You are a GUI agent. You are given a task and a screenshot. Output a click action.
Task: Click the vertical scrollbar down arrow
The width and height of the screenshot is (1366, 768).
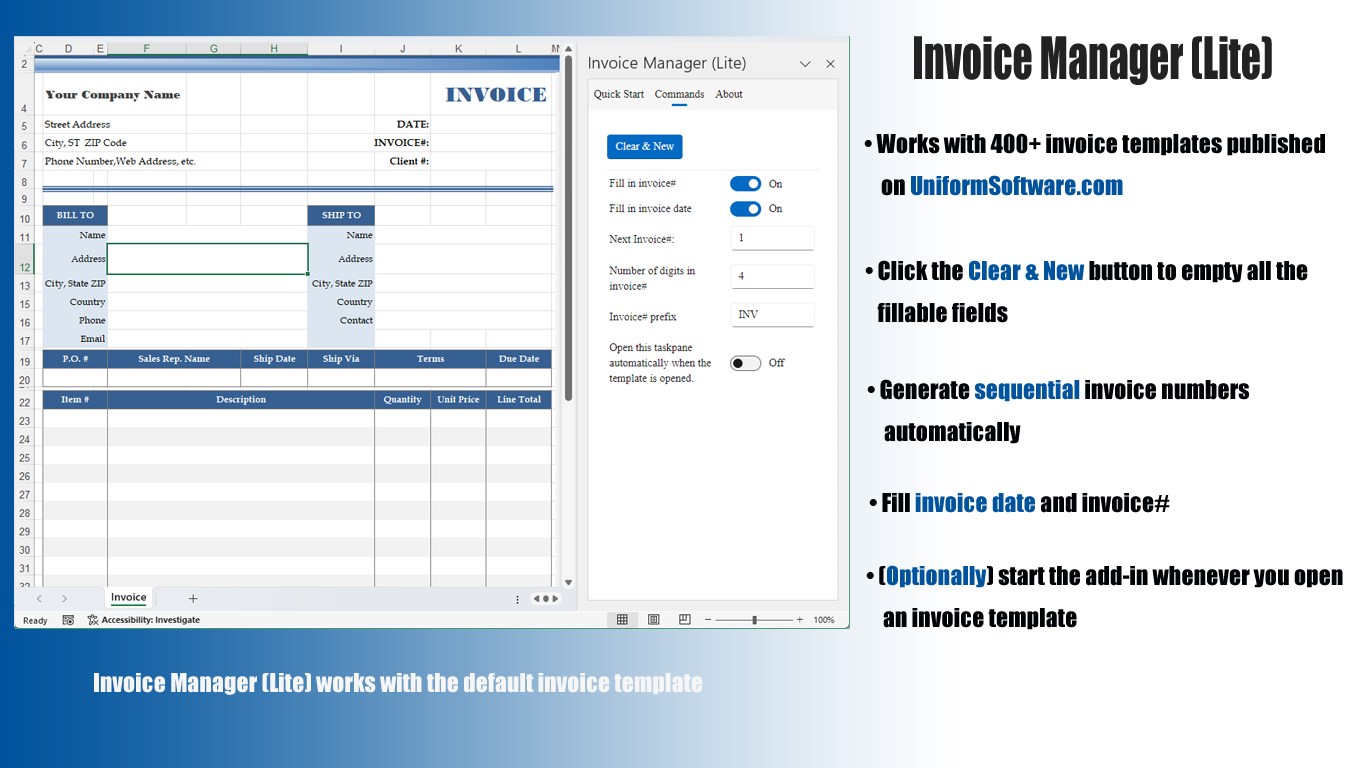pyautogui.click(x=568, y=582)
